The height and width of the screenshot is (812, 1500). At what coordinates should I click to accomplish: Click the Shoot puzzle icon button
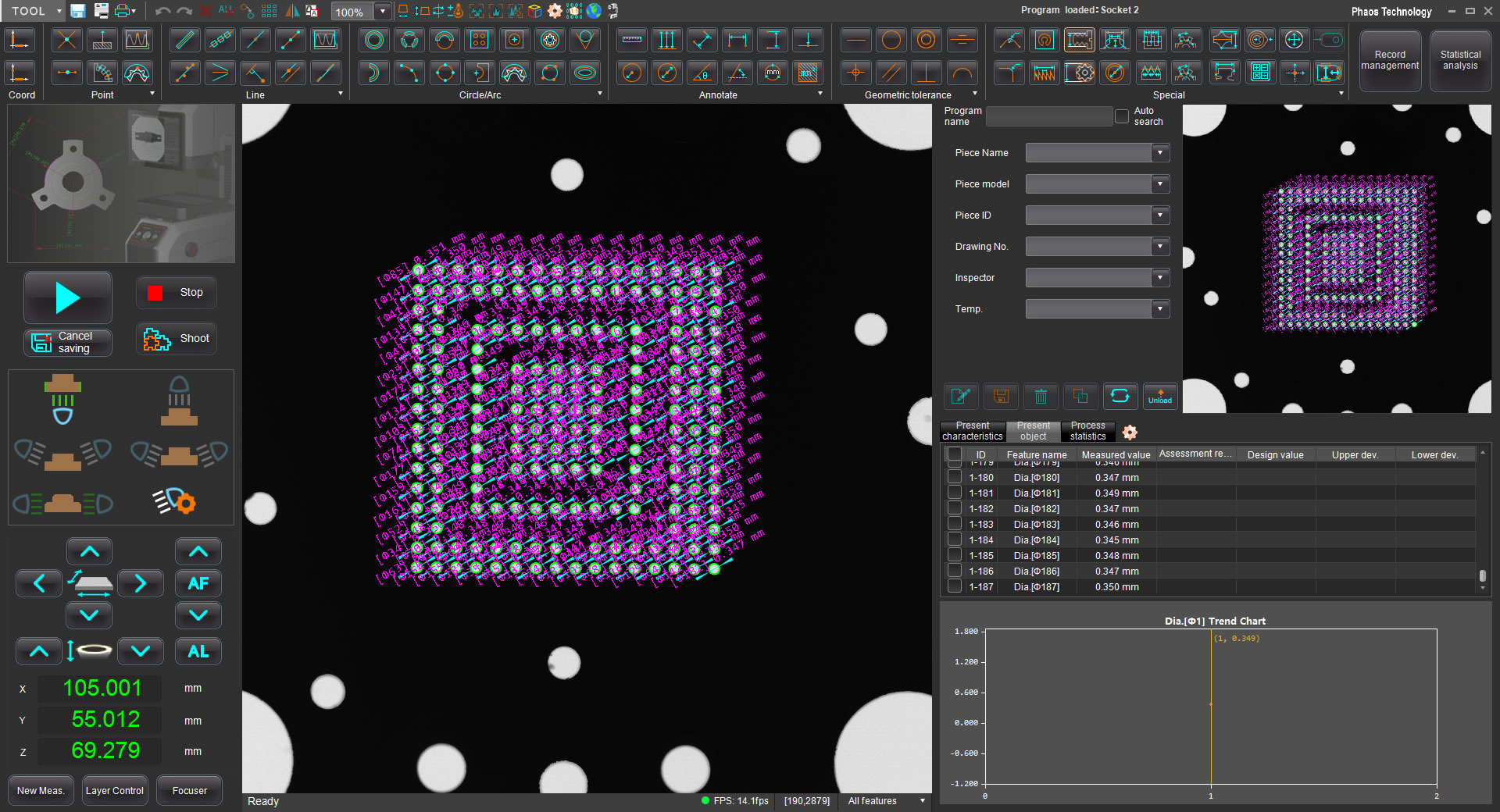tap(176, 339)
